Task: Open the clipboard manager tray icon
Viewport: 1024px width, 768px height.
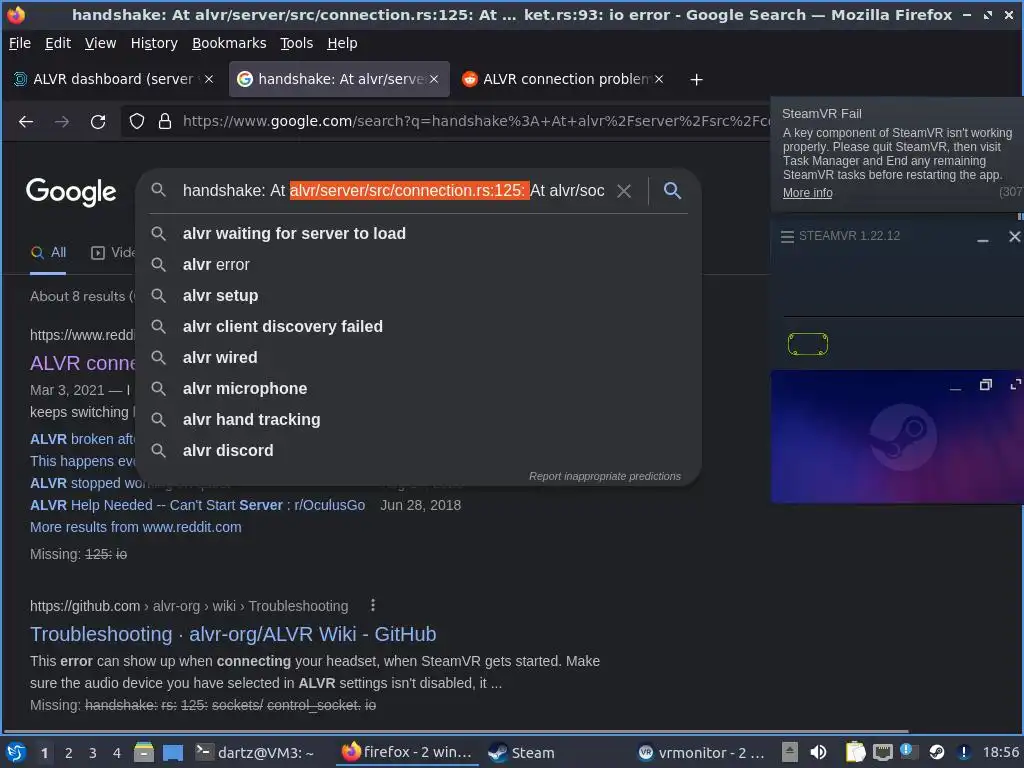Action: click(855, 753)
